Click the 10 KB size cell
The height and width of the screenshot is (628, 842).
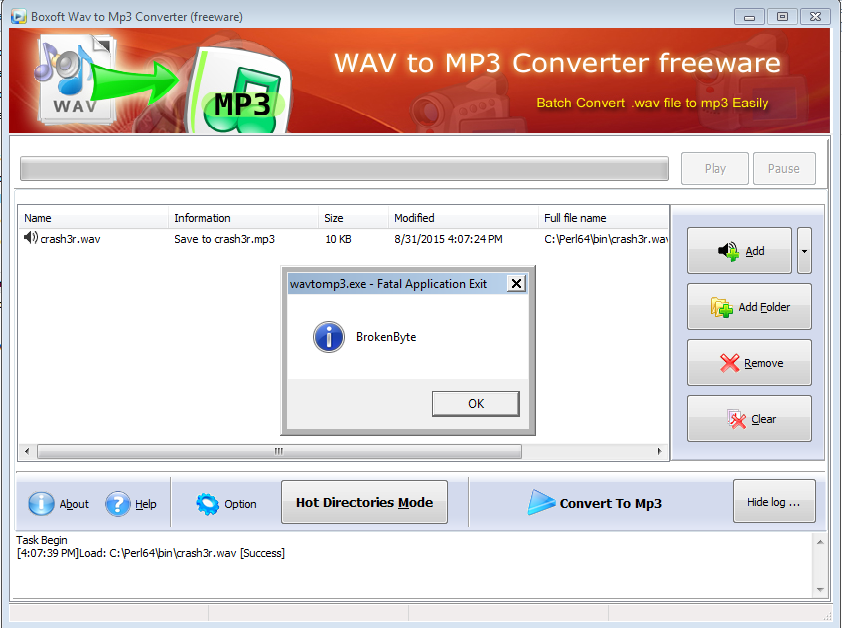pyautogui.click(x=338, y=239)
